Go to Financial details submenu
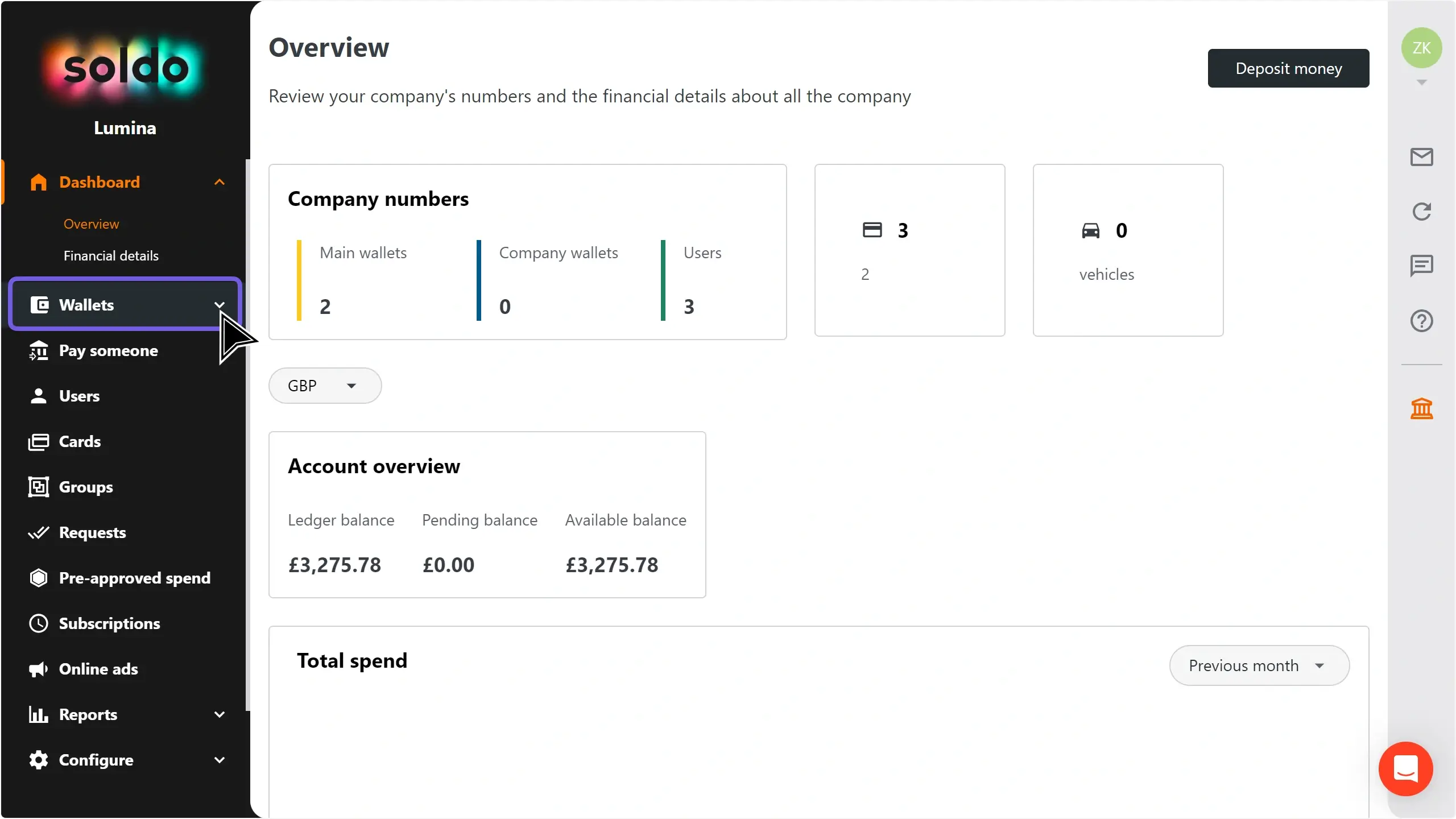 111,256
